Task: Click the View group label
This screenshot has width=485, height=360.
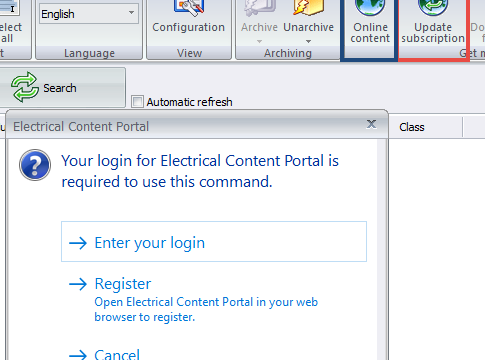Action: (x=189, y=53)
